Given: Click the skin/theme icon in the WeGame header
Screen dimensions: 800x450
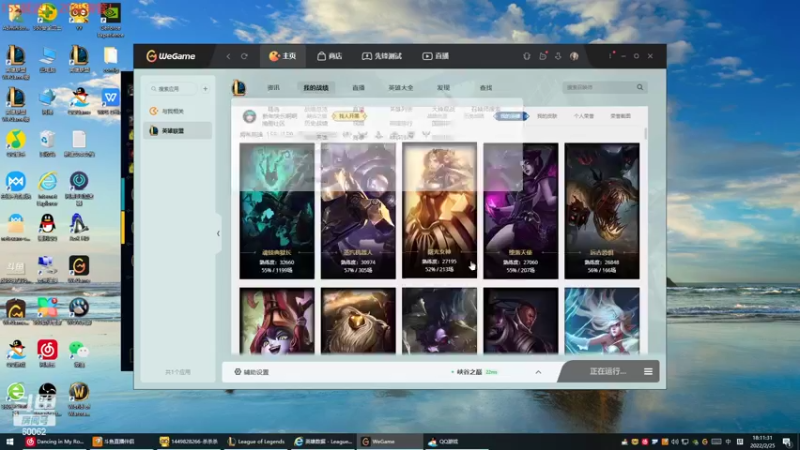Looking at the screenshot, I should point(527,56).
